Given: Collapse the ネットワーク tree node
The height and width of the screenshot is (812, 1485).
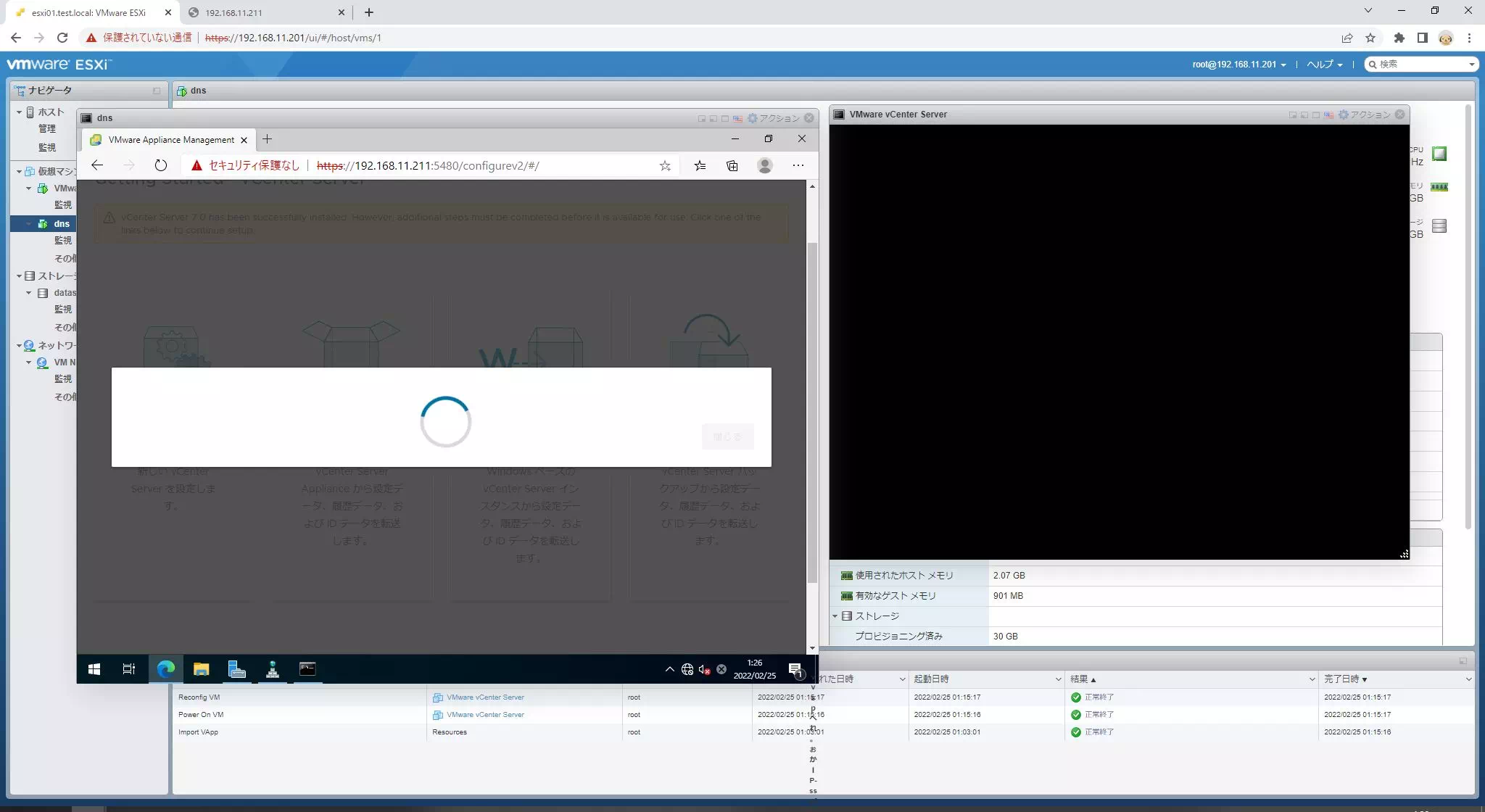Looking at the screenshot, I should click(19, 346).
